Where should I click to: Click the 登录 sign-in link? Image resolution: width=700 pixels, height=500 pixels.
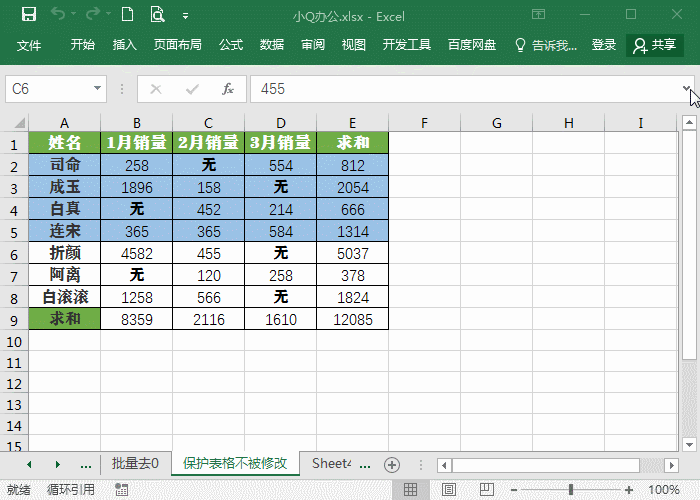(x=604, y=45)
